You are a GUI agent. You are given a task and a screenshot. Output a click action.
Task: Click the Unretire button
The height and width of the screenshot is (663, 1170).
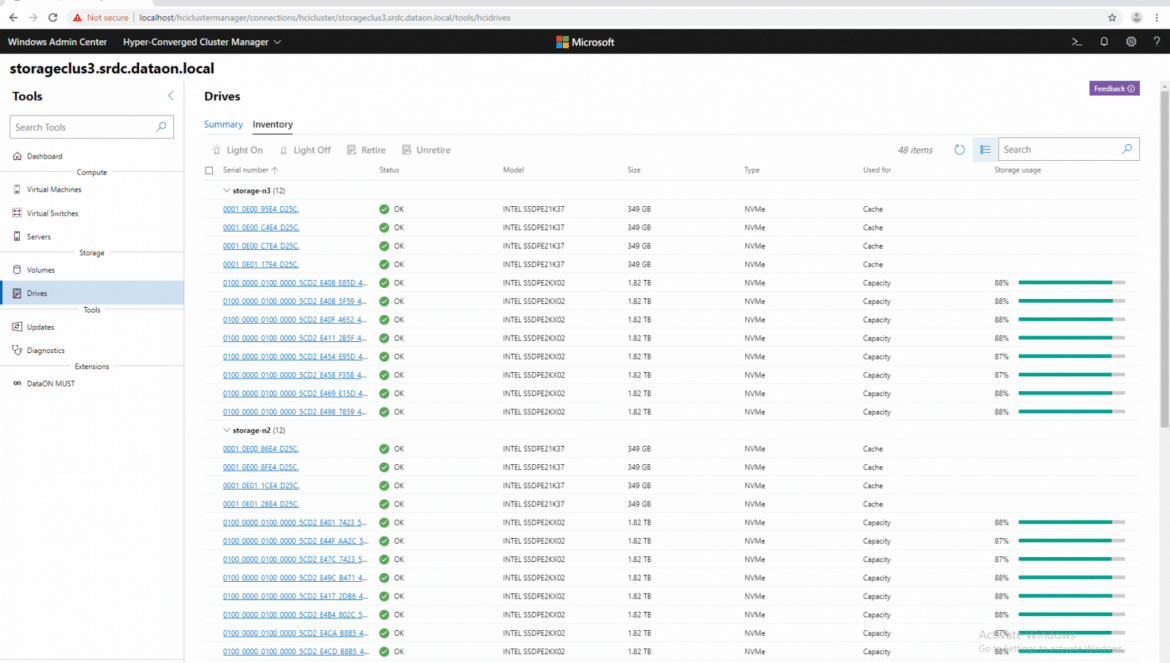(426, 150)
